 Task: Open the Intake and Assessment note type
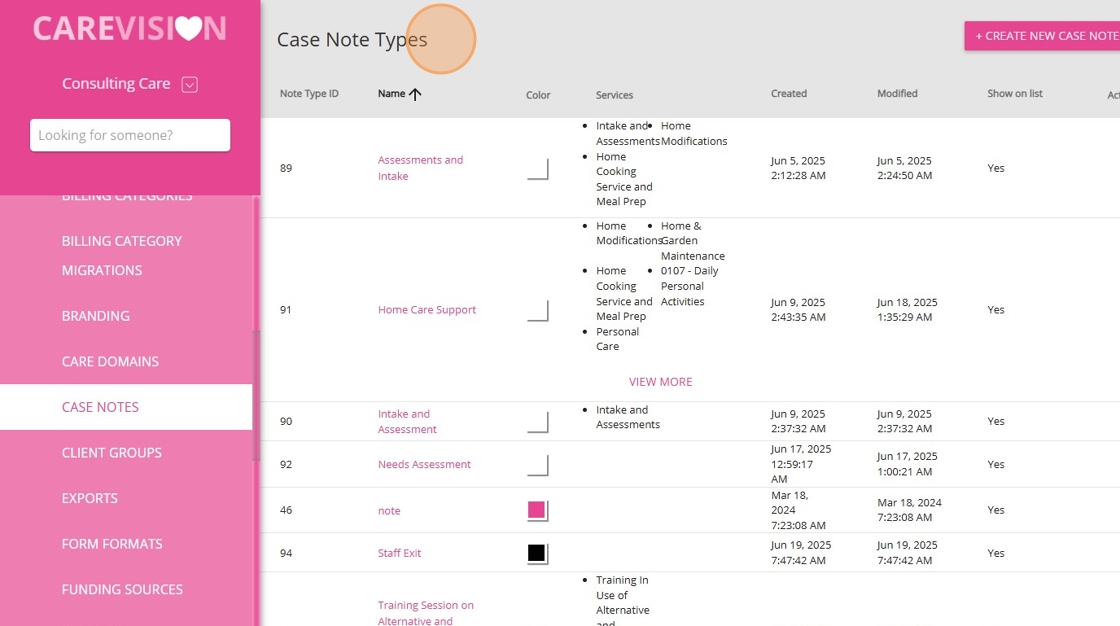[x=407, y=422]
